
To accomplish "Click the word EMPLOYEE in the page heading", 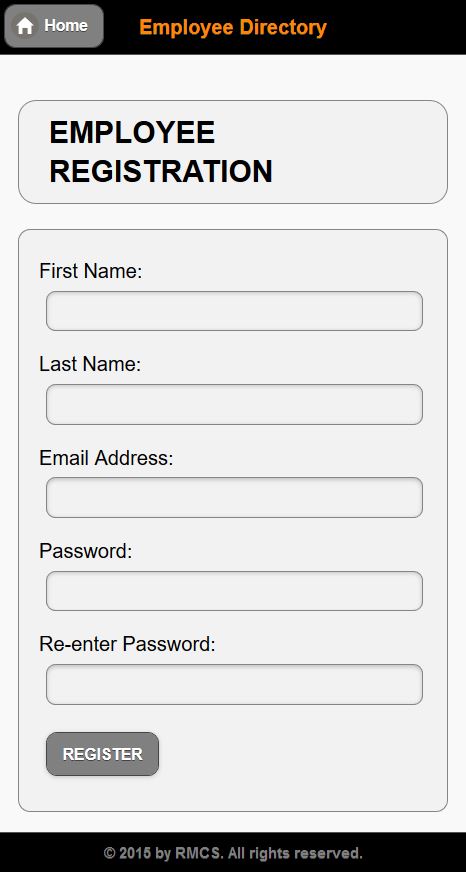I will pos(132,133).
